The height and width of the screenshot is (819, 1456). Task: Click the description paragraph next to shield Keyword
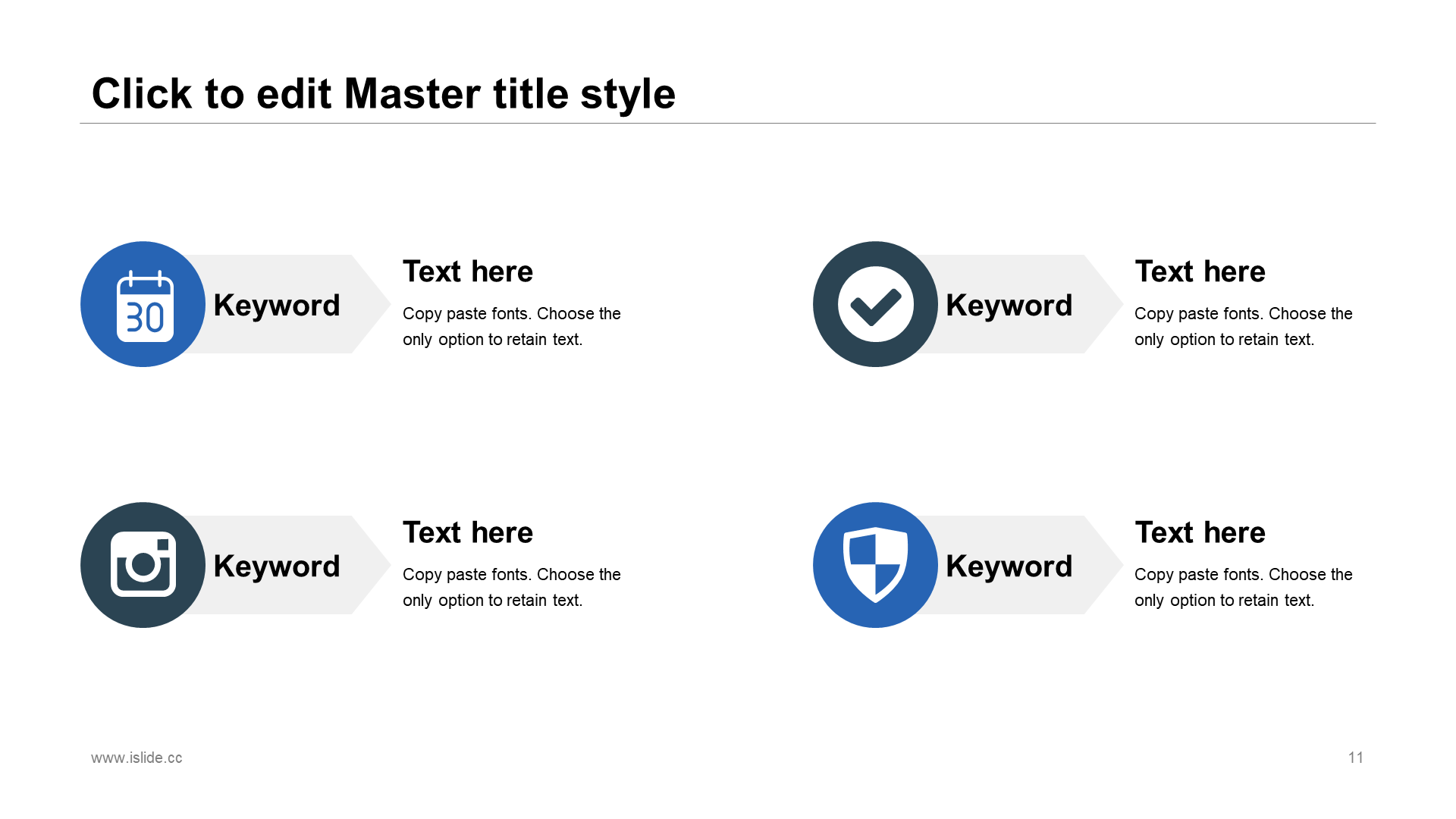[x=1243, y=588]
